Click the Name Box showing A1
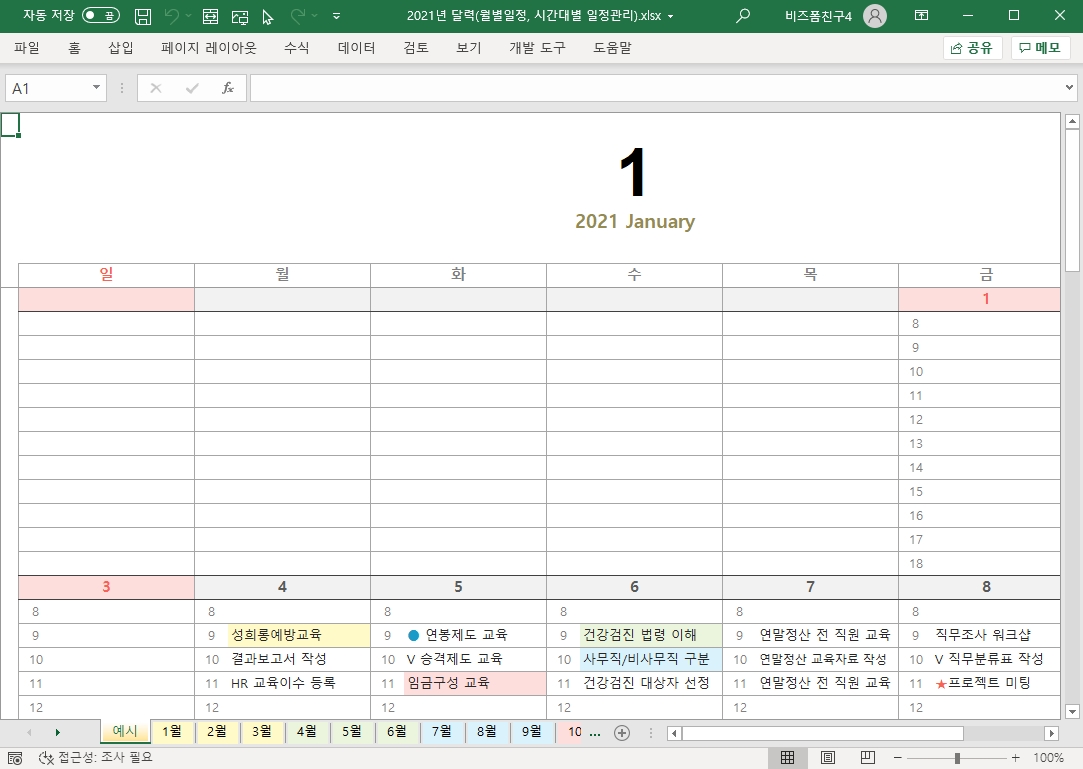The height and width of the screenshot is (769, 1083). click(47, 88)
